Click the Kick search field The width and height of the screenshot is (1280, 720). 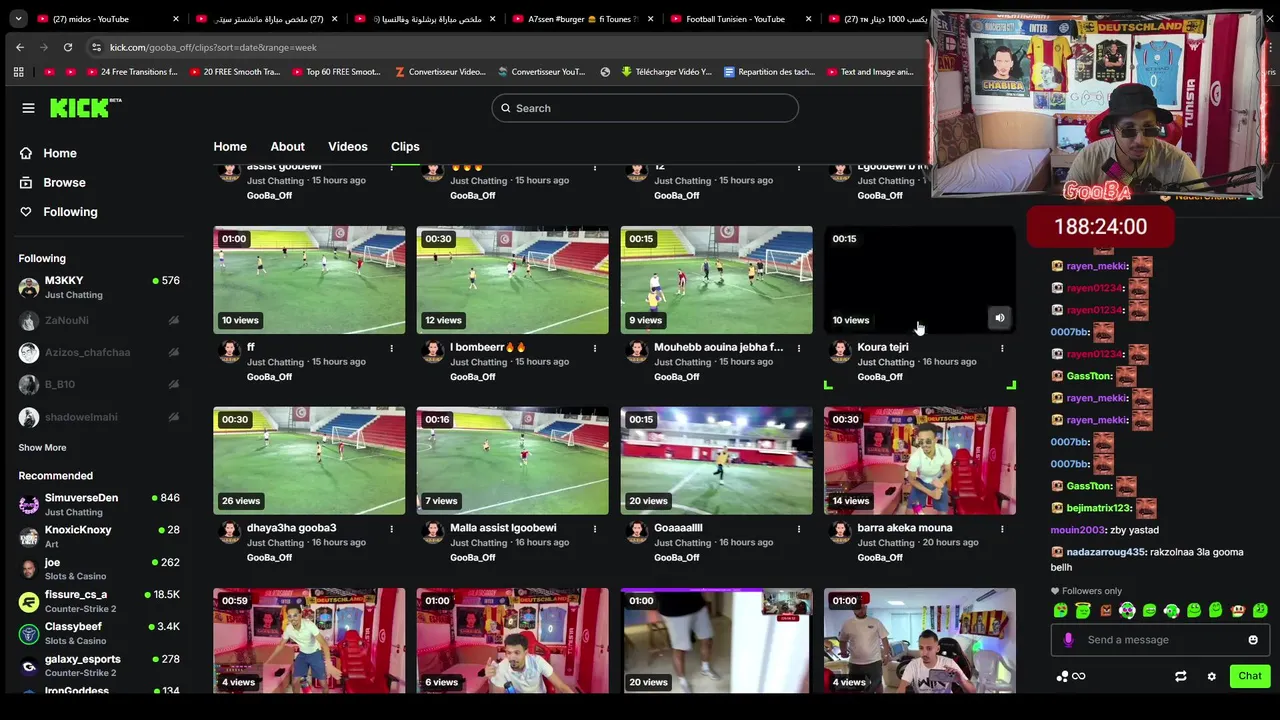[645, 108]
